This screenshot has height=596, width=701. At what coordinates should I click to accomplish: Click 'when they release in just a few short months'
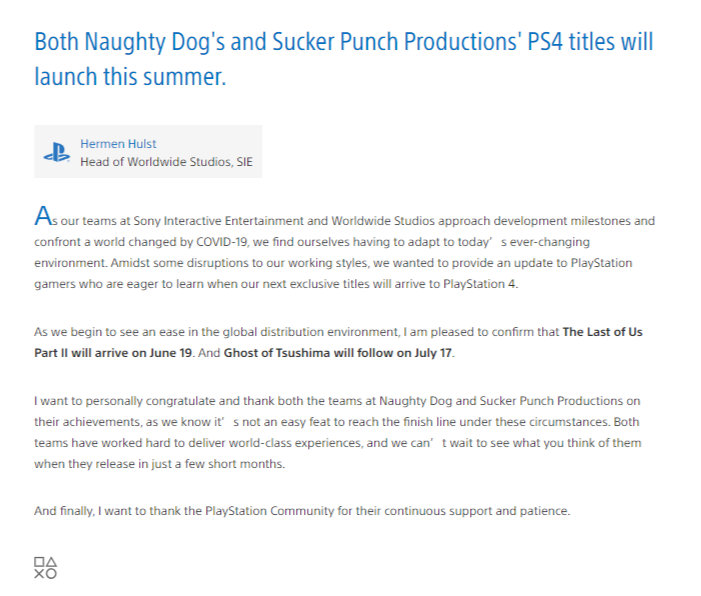point(158,464)
